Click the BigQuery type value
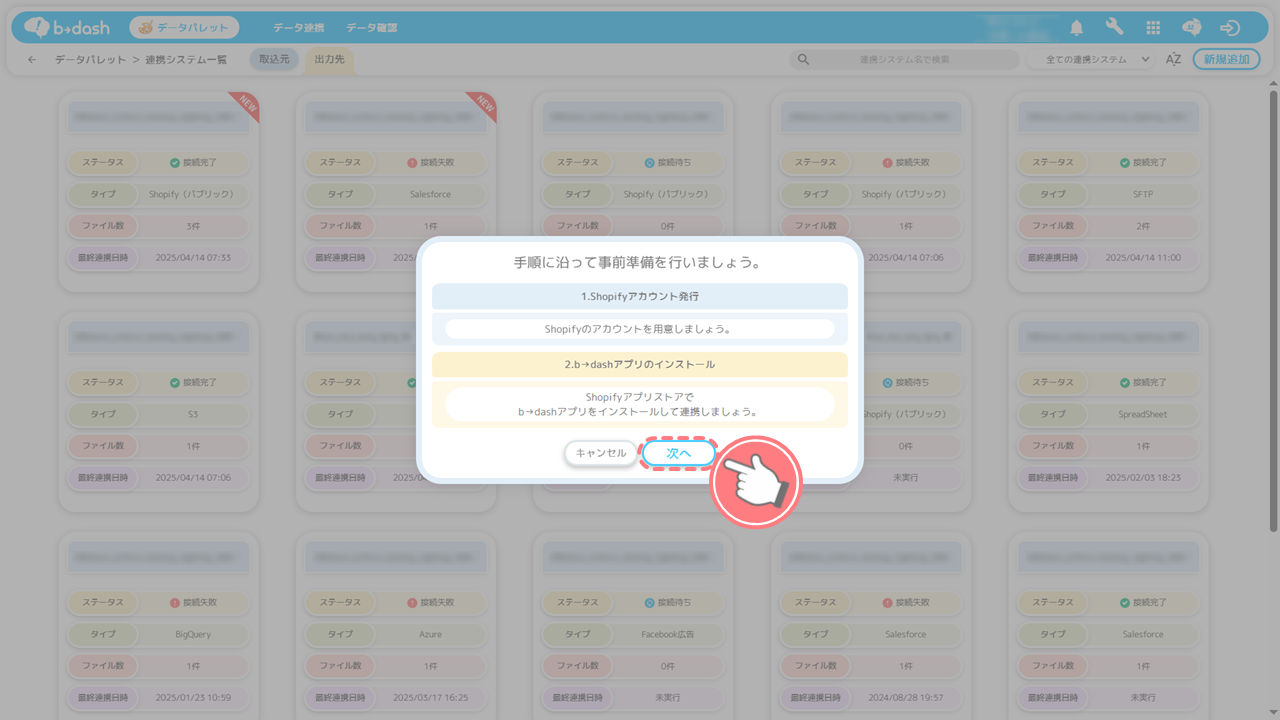Image resolution: width=1280 pixels, height=720 pixels. click(x=192, y=634)
